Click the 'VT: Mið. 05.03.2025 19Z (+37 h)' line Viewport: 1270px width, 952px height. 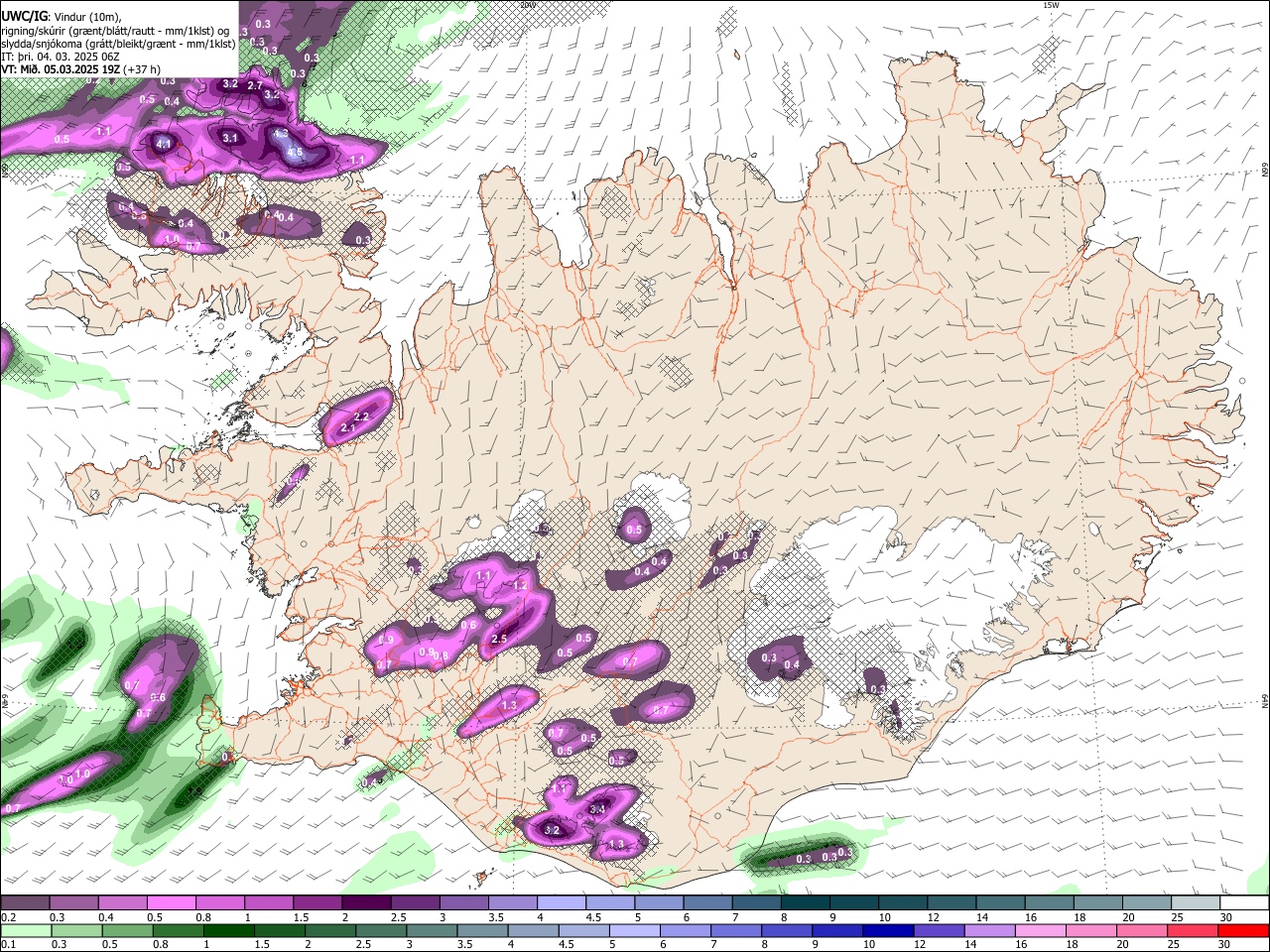[80, 69]
